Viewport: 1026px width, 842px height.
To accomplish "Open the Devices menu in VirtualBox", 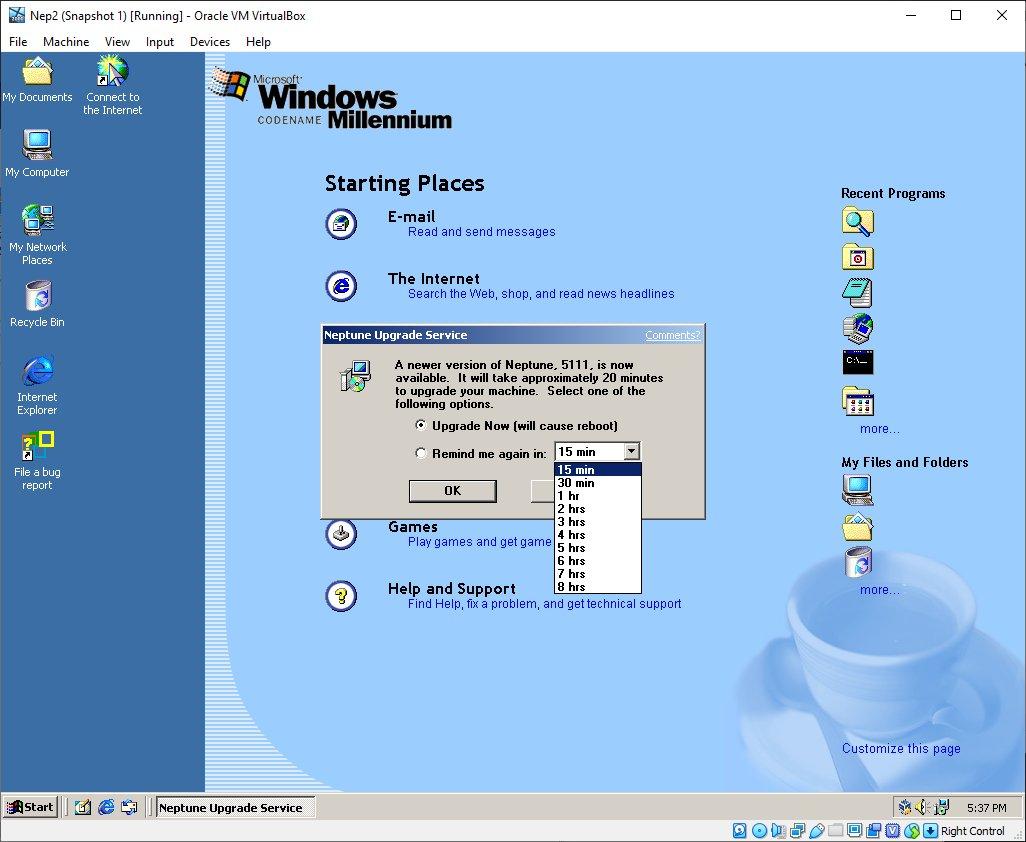I will point(209,42).
